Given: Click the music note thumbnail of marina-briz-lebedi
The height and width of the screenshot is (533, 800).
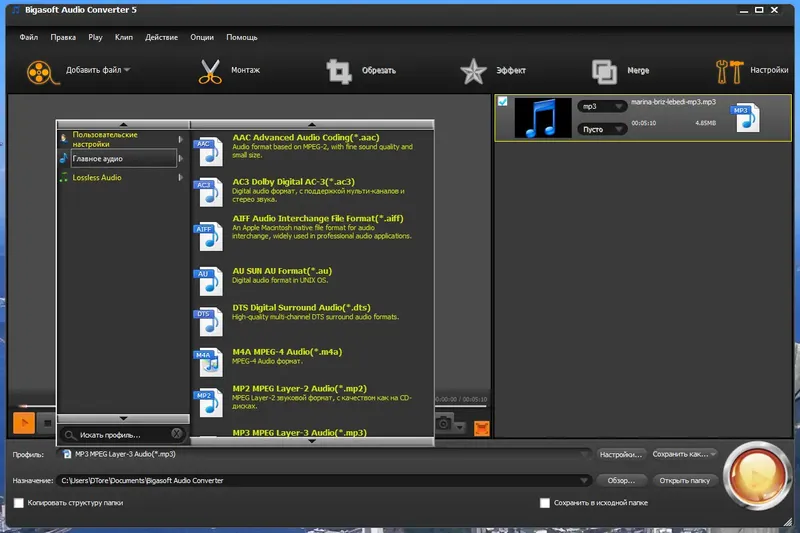Looking at the screenshot, I should (543, 118).
